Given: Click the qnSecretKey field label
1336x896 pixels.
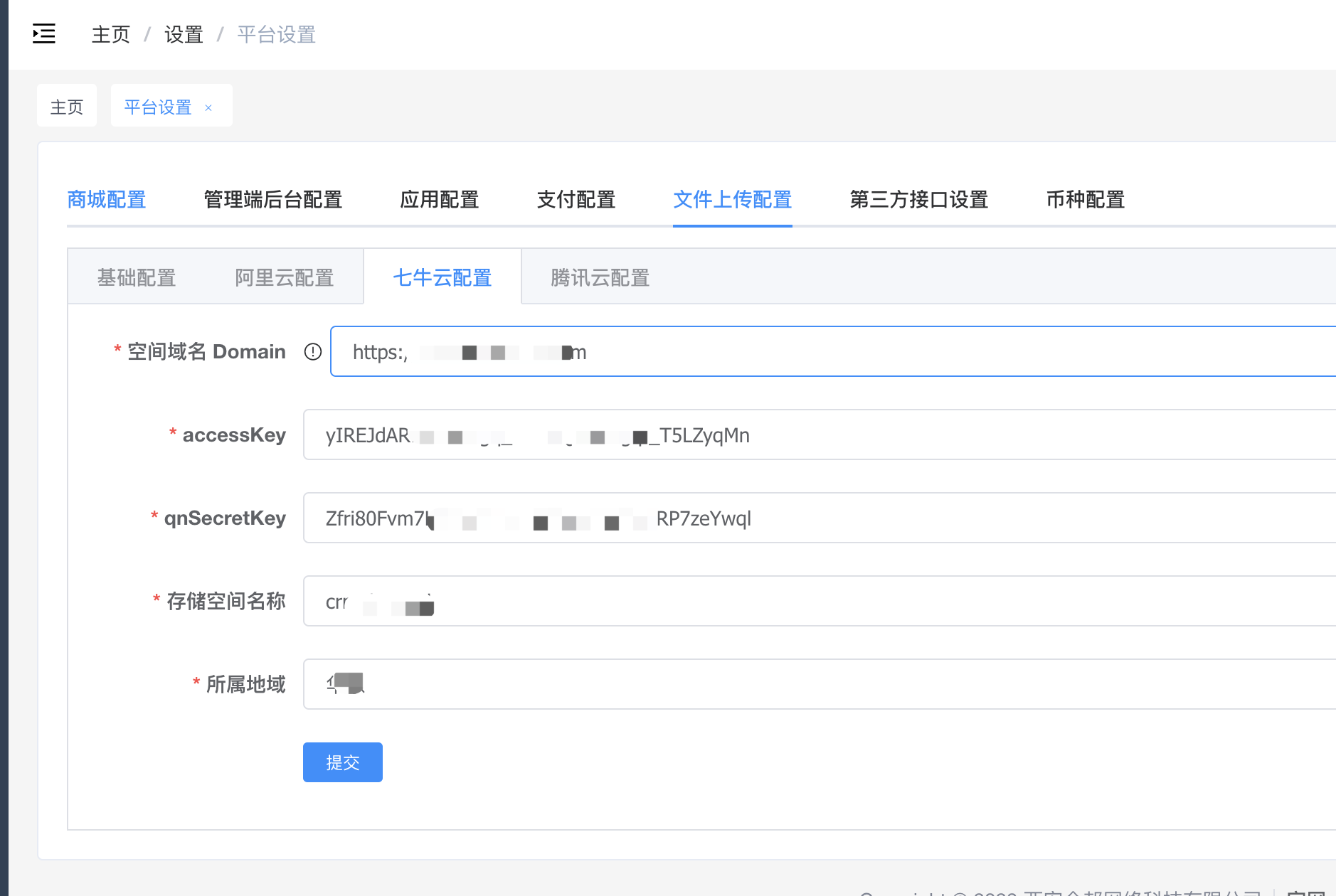Looking at the screenshot, I should tap(225, 518).
